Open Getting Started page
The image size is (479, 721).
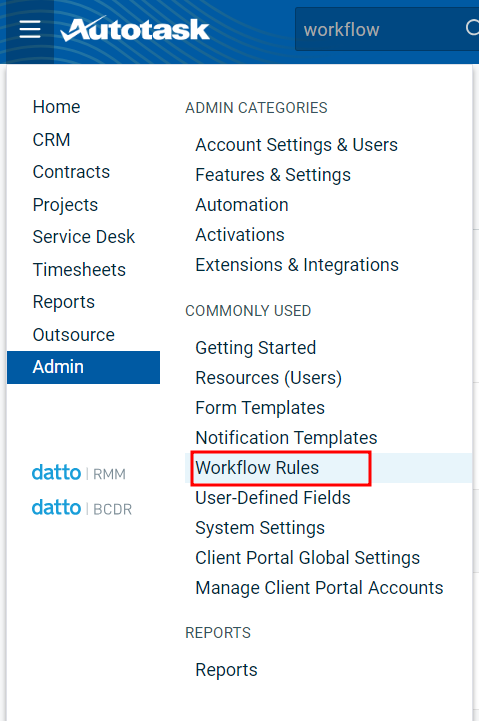tap(256, 348)
